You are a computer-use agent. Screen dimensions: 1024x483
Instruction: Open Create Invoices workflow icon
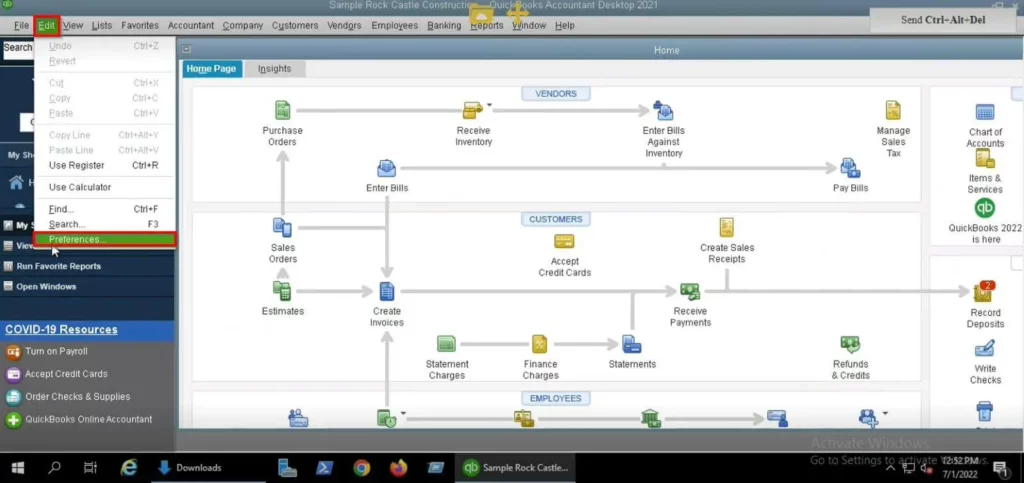click(x=386, y=292)
